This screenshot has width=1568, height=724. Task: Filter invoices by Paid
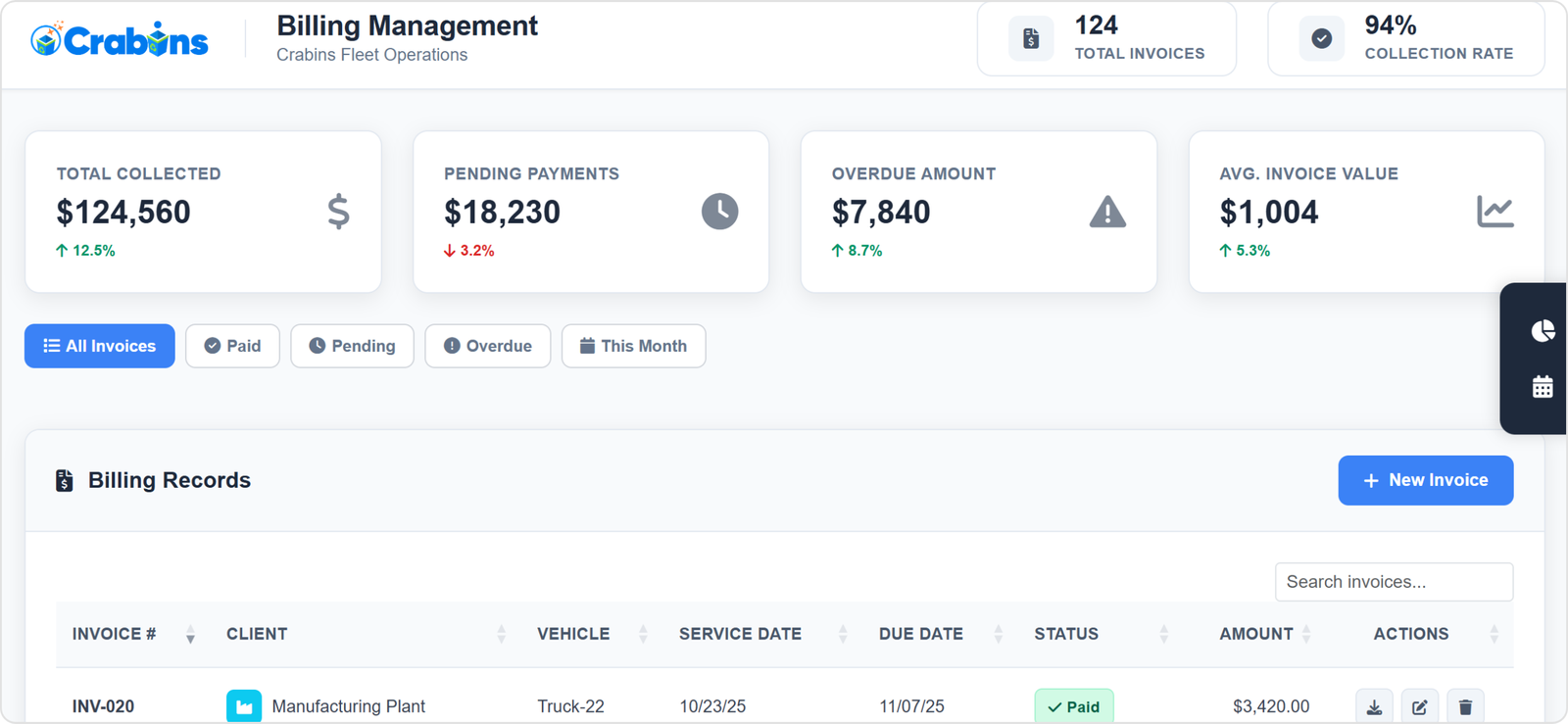click(x=232, y=346)
